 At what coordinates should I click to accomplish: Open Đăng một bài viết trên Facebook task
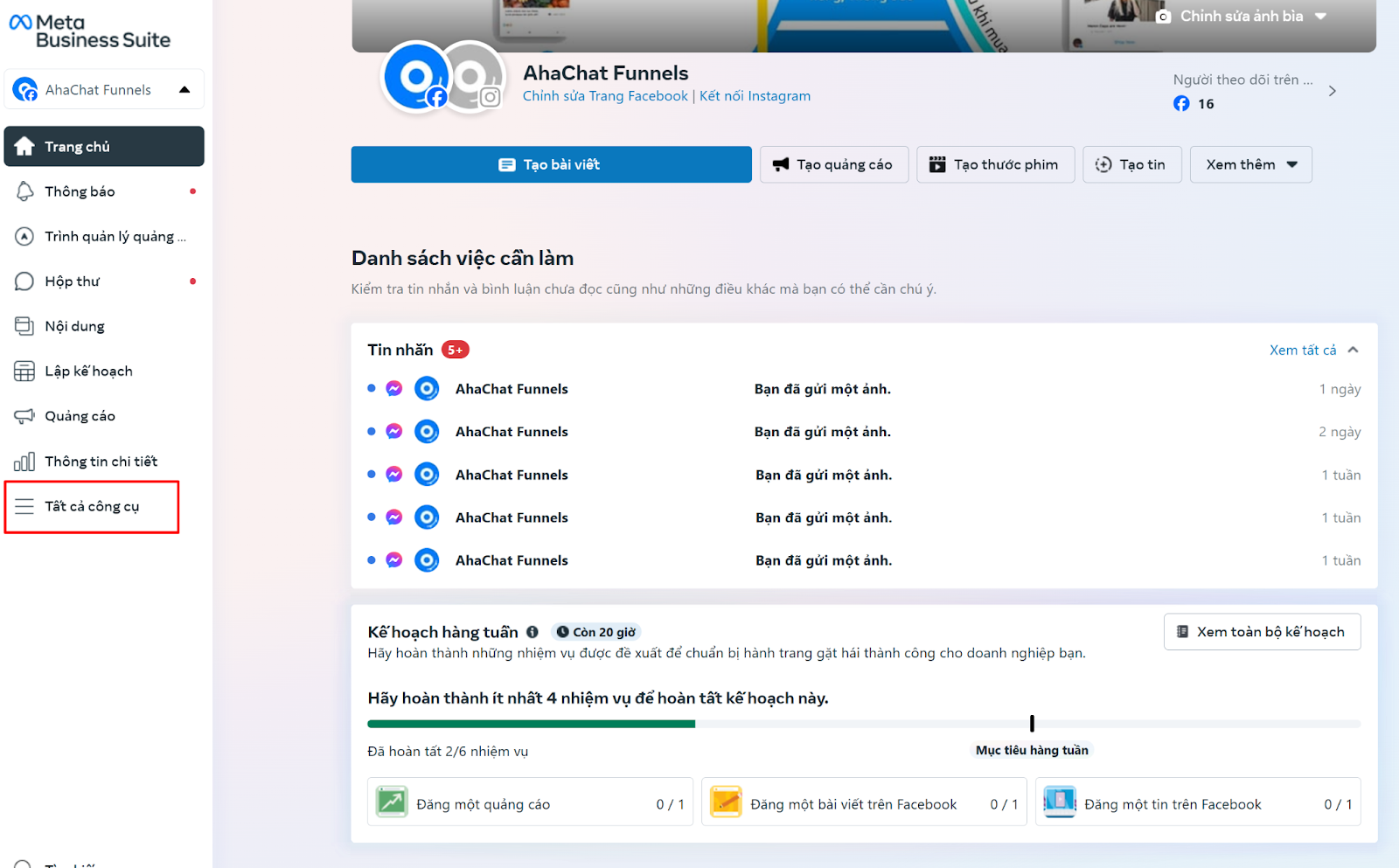[x=864, y=802]
